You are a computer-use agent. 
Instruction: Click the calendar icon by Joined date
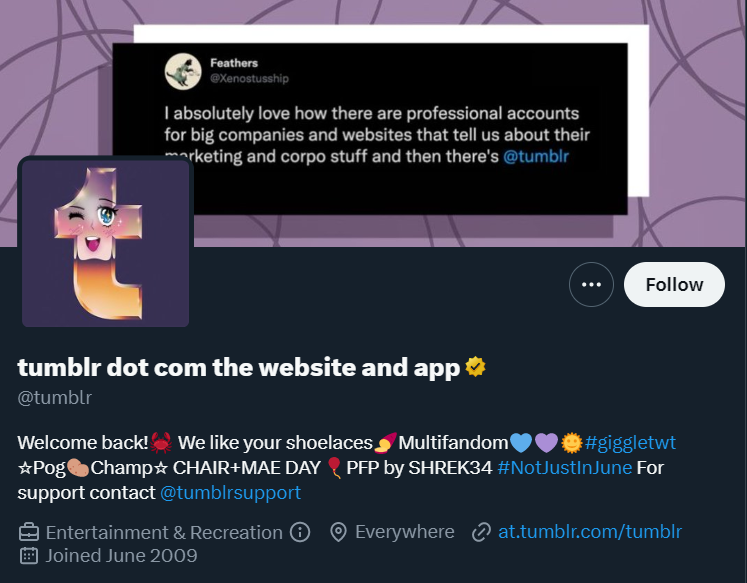coord(29,555)
